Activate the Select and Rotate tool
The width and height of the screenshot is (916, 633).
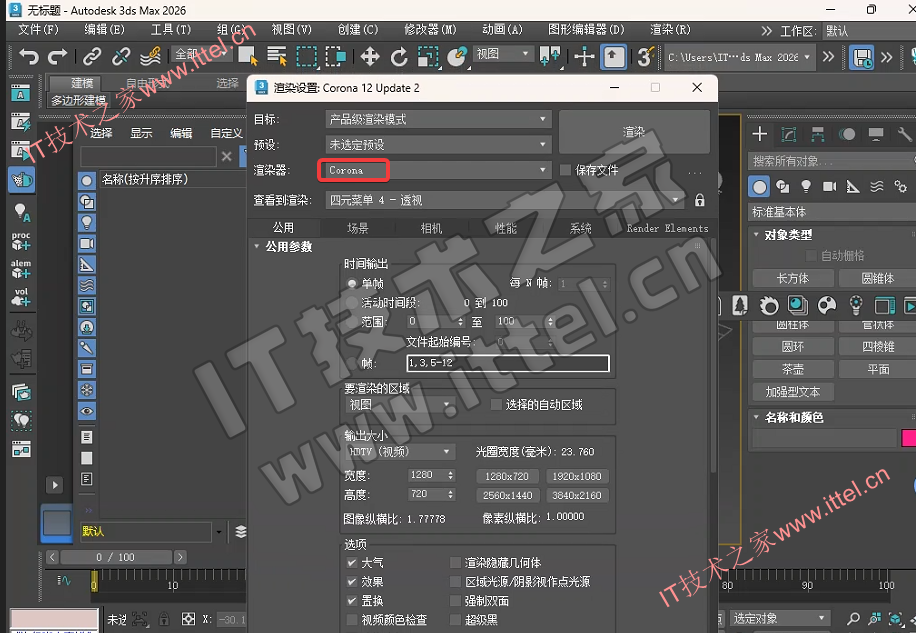399,57
